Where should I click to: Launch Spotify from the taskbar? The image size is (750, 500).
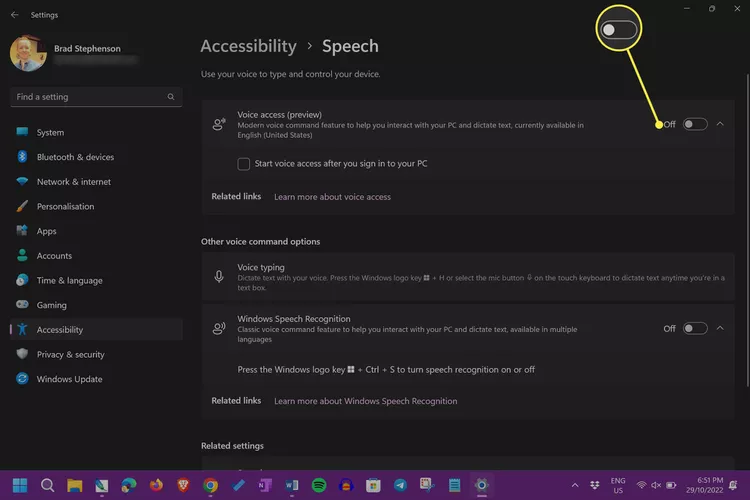coord(319,485)
